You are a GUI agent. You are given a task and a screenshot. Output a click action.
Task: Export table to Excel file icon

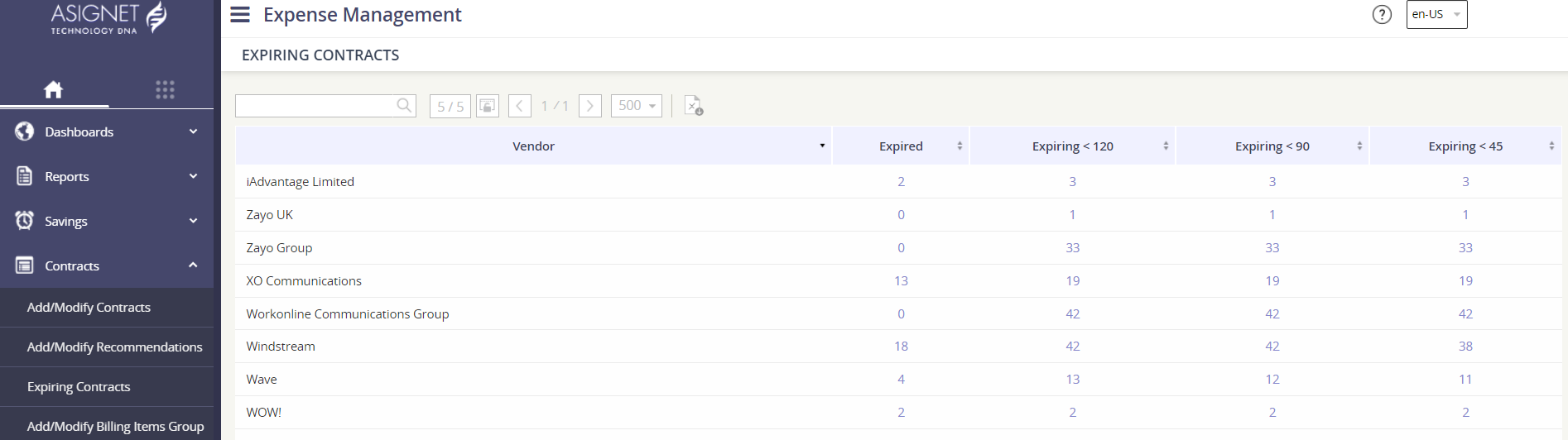pos(694,106)
